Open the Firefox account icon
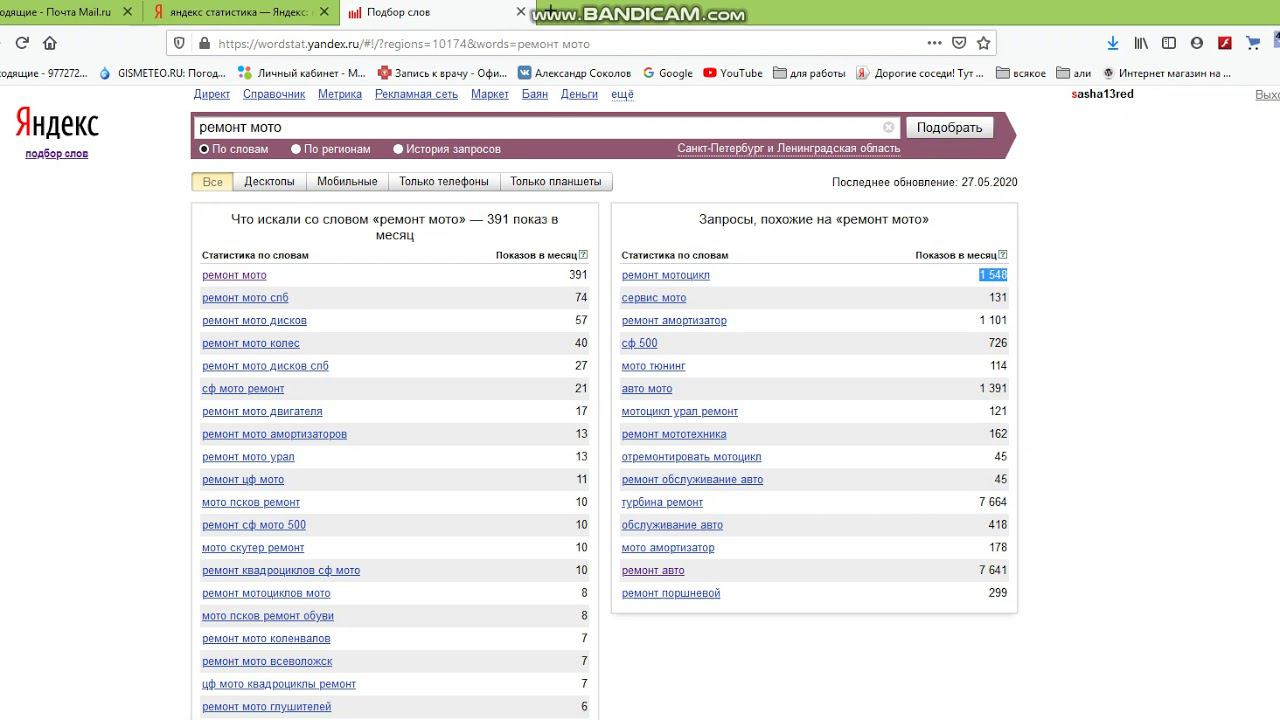 (x=1197, y=43)
